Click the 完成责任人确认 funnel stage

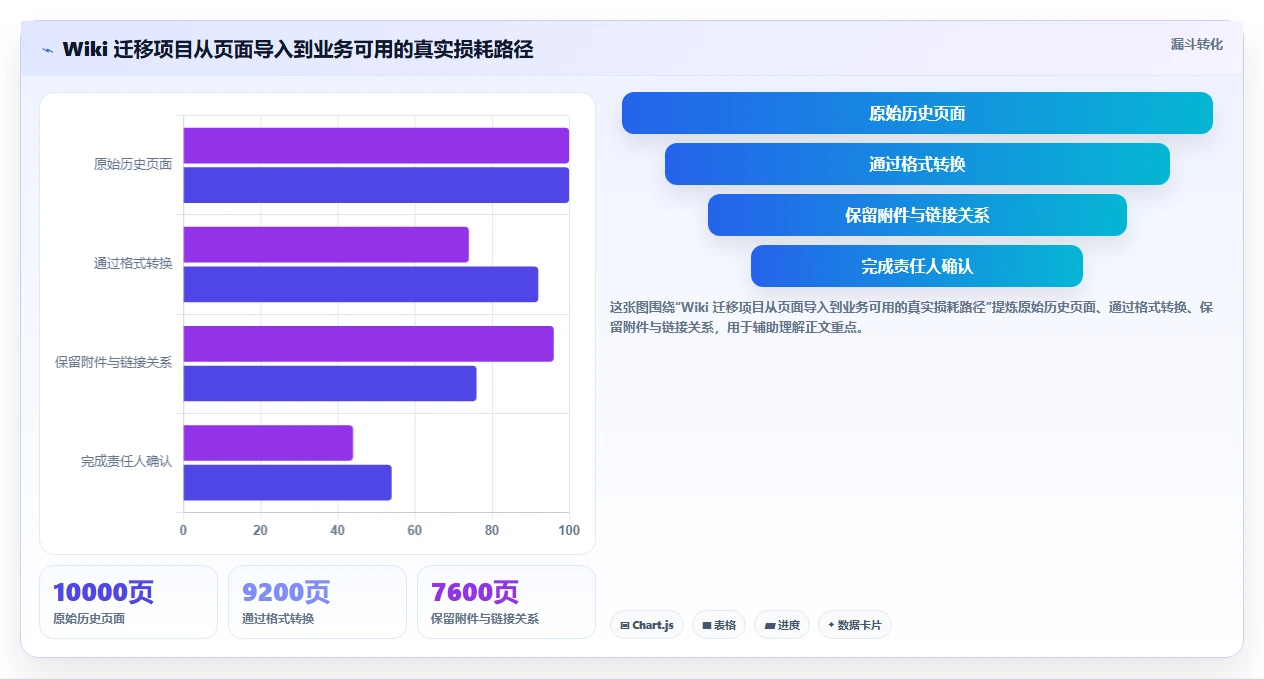click(917, 266)
